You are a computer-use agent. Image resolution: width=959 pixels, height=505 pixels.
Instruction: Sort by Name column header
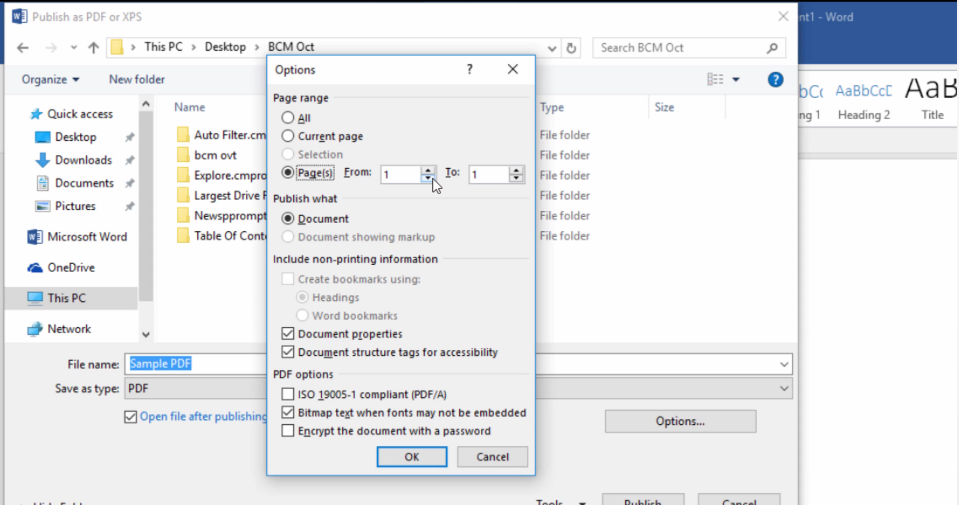[x=190, y=107]
